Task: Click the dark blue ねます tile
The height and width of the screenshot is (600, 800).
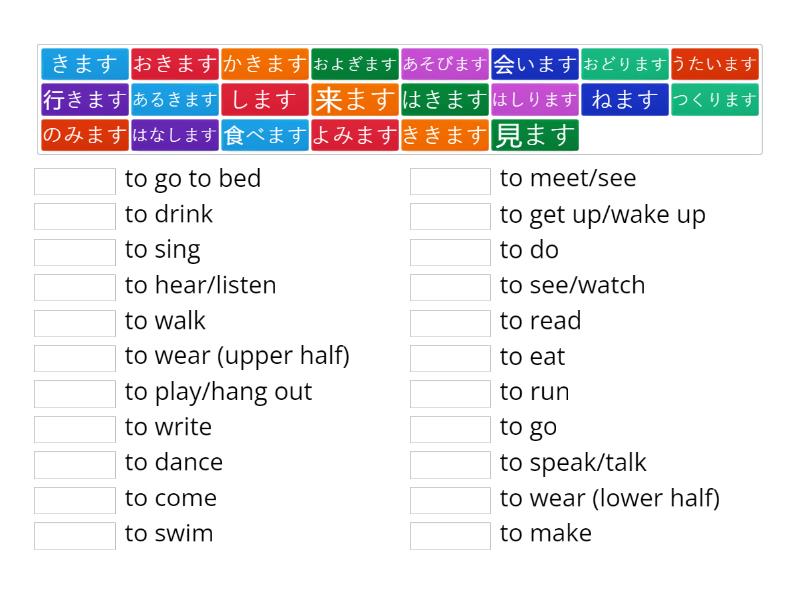Action: [x=625, y=100]
